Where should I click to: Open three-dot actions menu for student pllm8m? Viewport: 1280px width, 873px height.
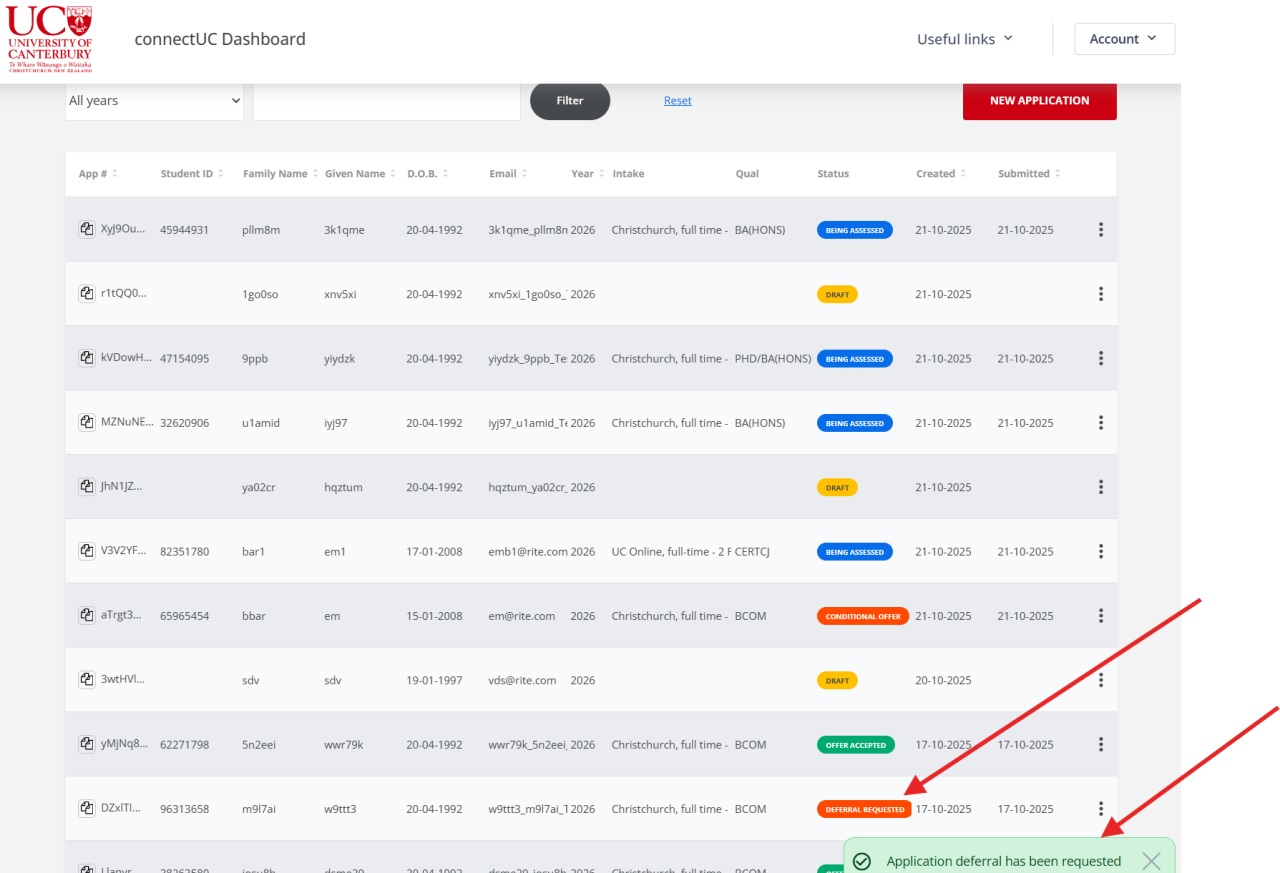click(1100, 230)
